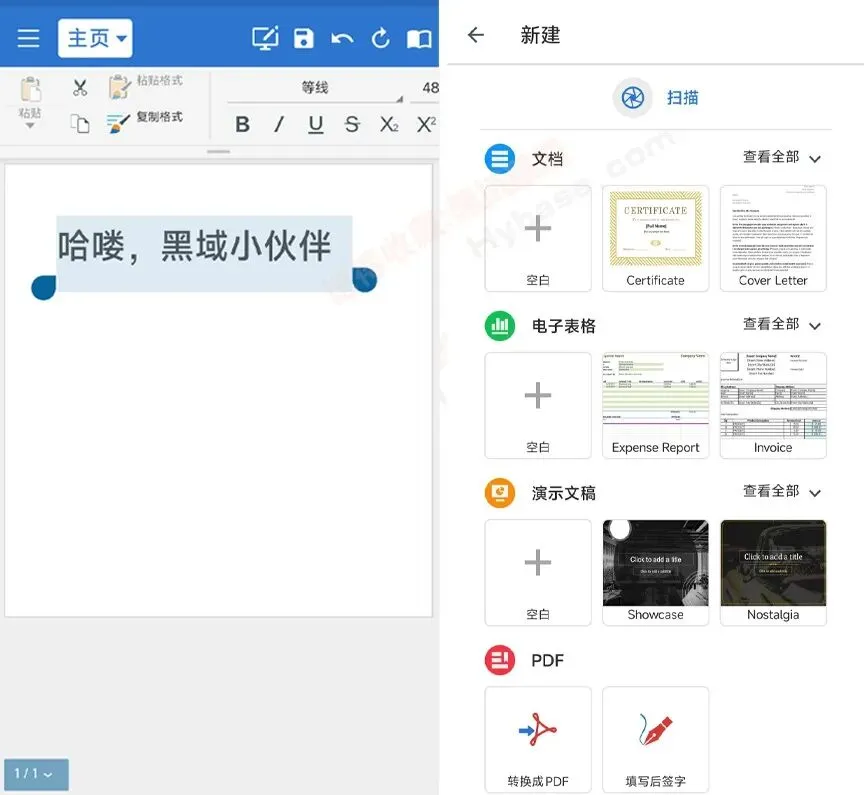Image resolution: width=864 pixels, height=795 pixels.
Task: Create a blank 空白 presentation
Action: 538,572
